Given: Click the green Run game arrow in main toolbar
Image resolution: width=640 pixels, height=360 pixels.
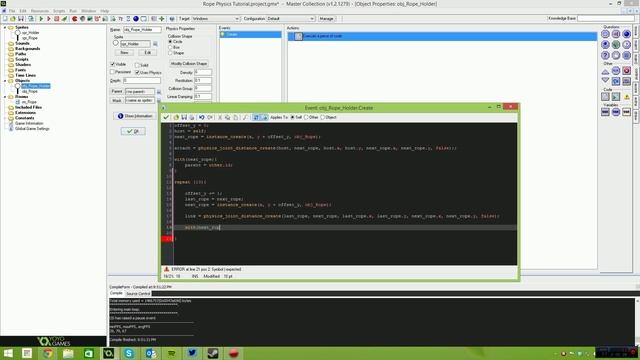Looking at the screenshot, I should point(41,19).
